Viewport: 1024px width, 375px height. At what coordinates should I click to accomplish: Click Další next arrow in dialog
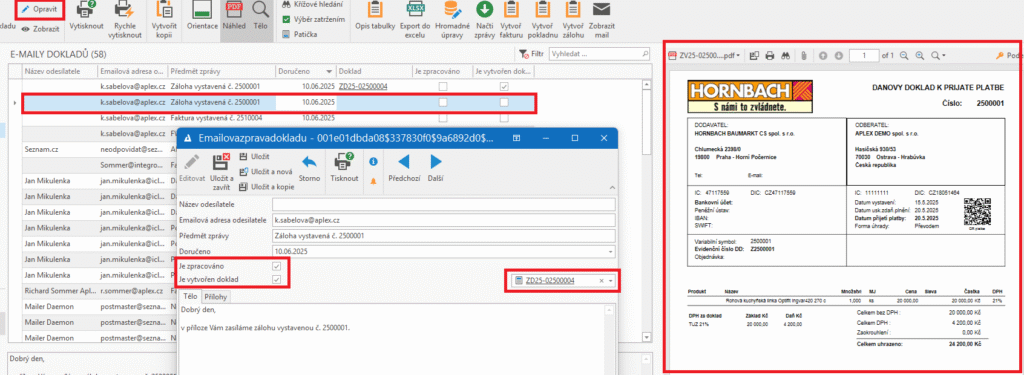[x=436, y=168]
